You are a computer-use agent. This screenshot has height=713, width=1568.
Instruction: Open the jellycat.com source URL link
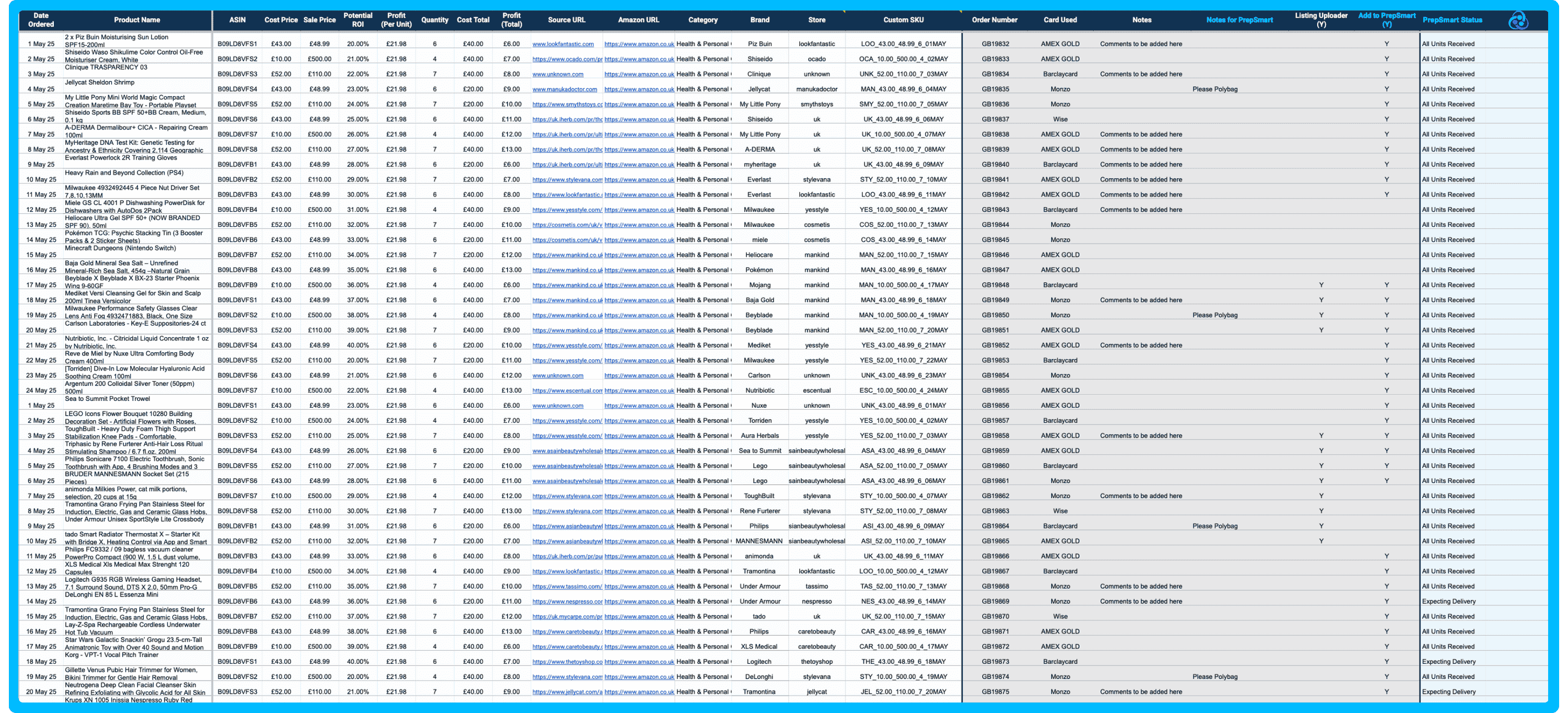(567, 692)
